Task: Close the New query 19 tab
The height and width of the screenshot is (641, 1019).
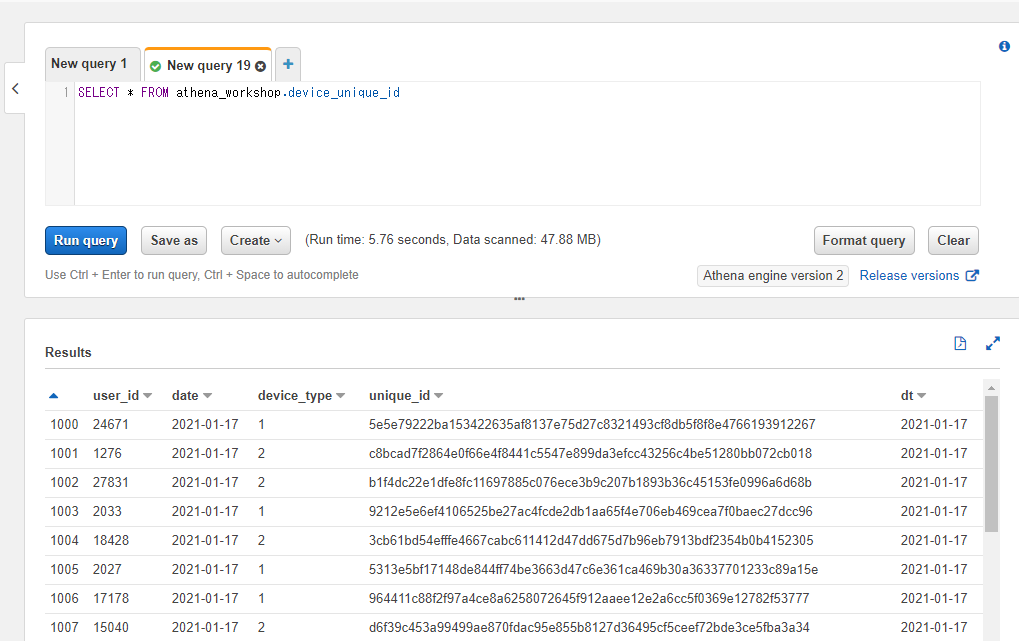Action: pyautogui.click(x=261, y=66)
